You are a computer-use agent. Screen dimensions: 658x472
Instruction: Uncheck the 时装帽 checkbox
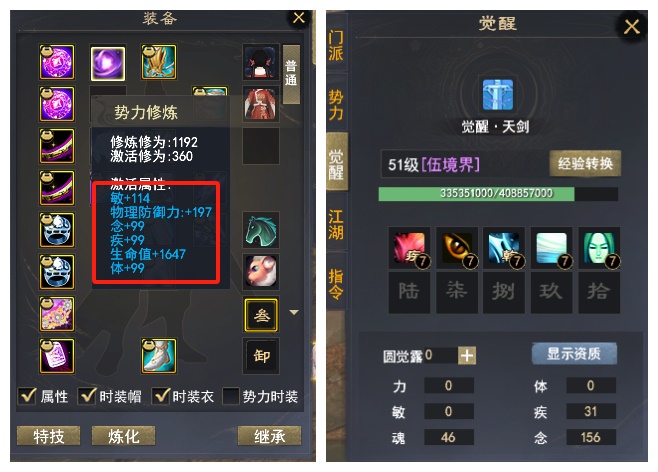pyautogui.click(x=87, y=396)
